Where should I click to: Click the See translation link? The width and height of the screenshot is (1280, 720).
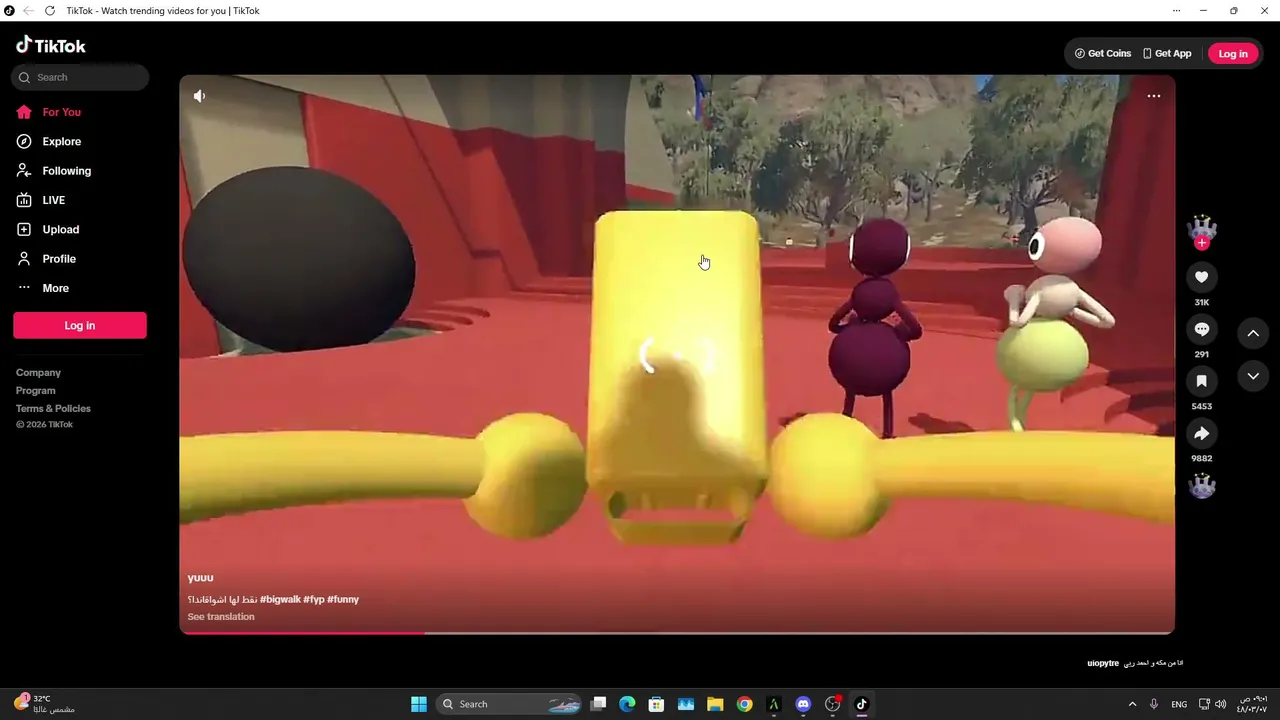click(x=221, y=617)
